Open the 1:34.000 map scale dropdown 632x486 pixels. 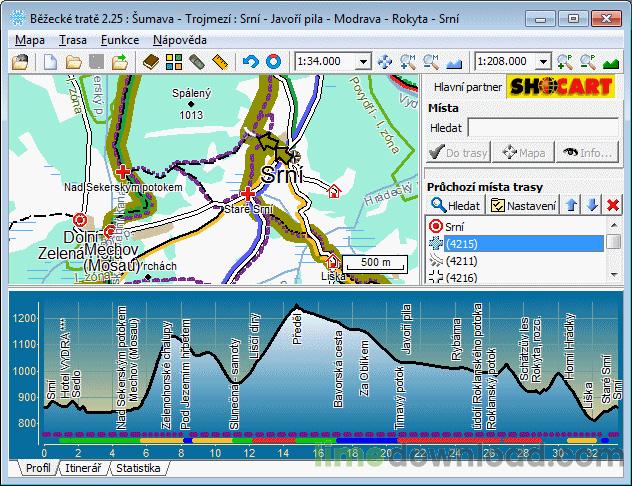click(363, 62)
